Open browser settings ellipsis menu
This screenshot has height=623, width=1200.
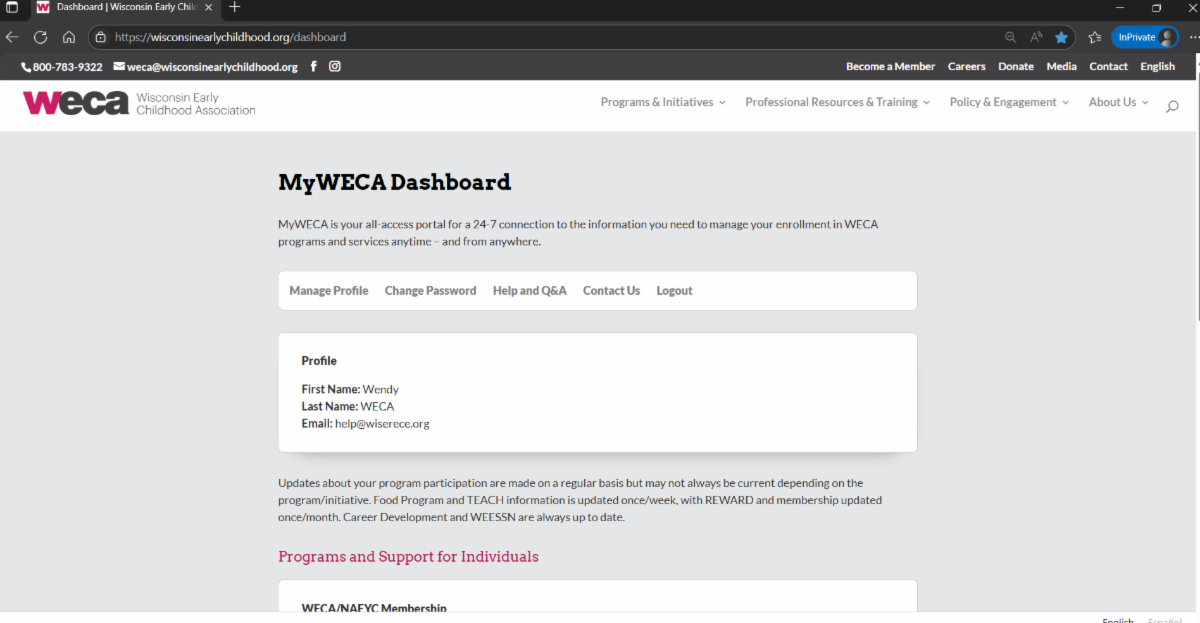point(1193,37)
